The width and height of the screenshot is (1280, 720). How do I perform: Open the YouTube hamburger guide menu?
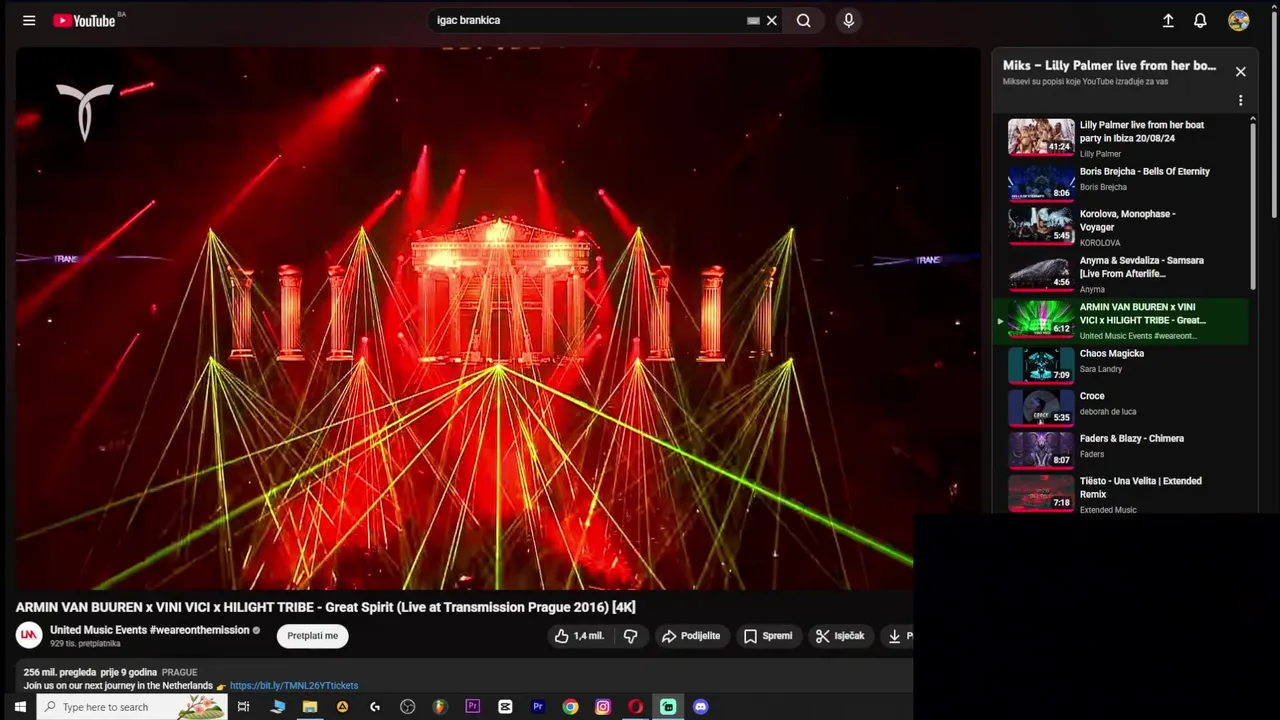coord(29,20)
